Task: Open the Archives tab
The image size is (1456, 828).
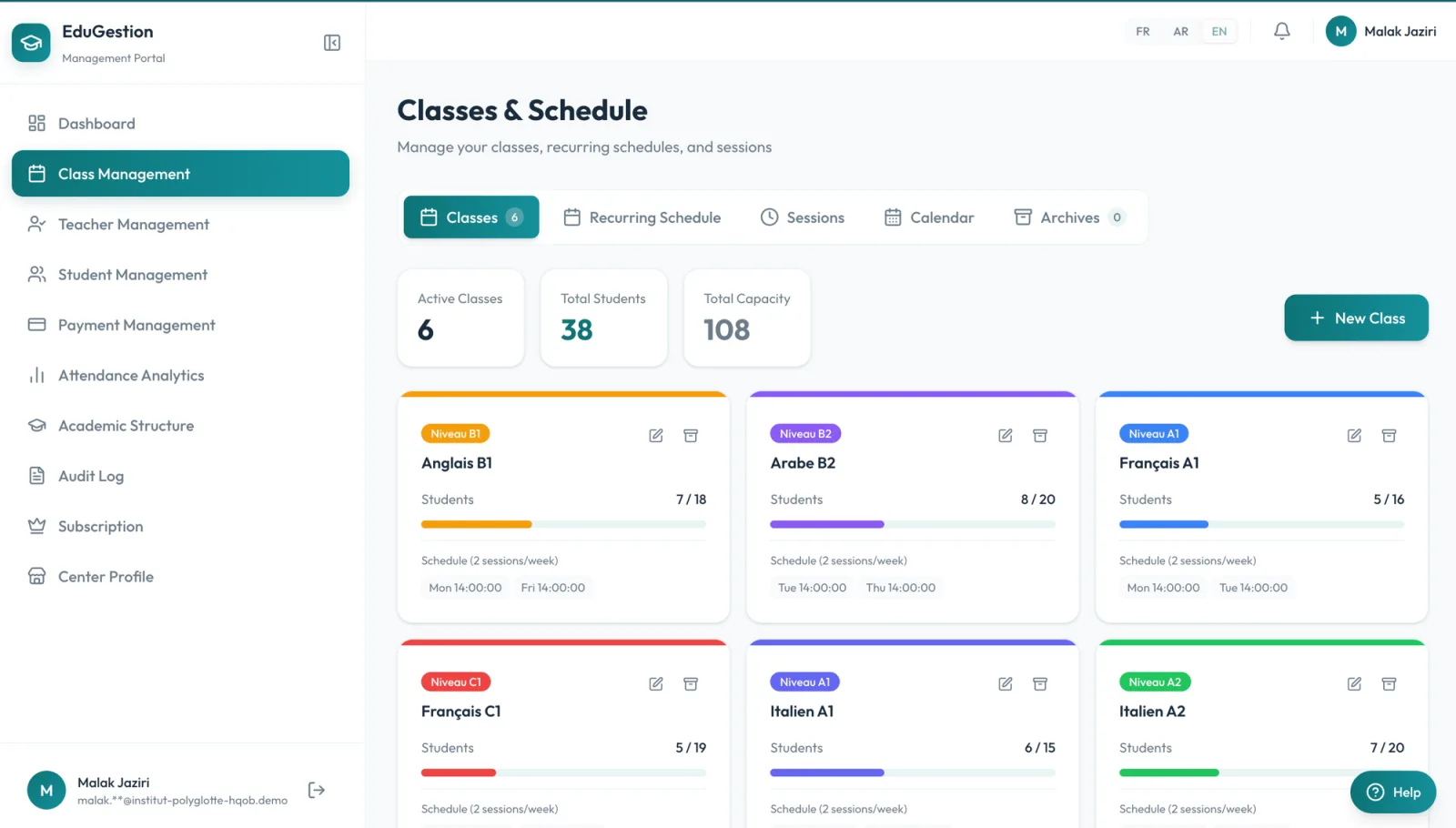Action: pyautogui.click(x=1070, y=217)
